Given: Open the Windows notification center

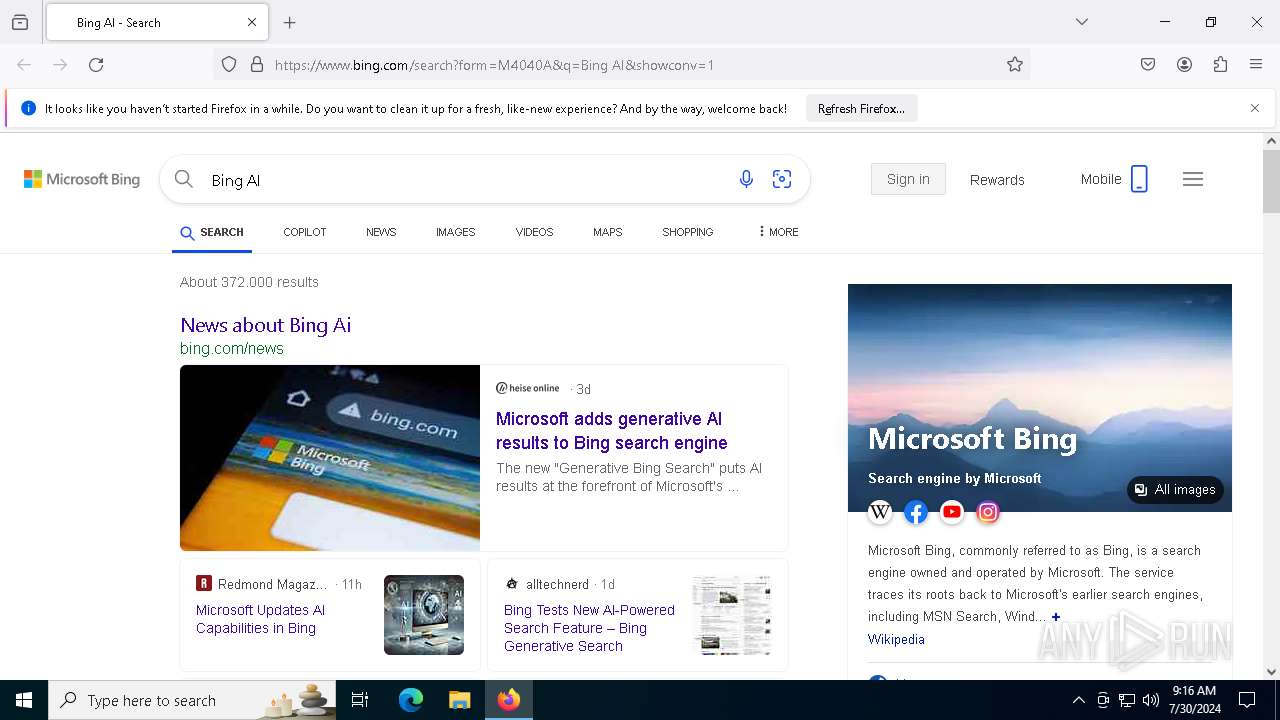Looking at the screenshot, I should 1247,700.
